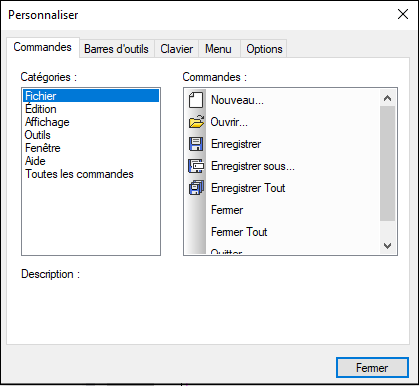419x386 pixels.
Task: Switch to the Commandes tab
Action: pyautogui.click(x=43, y=47)
